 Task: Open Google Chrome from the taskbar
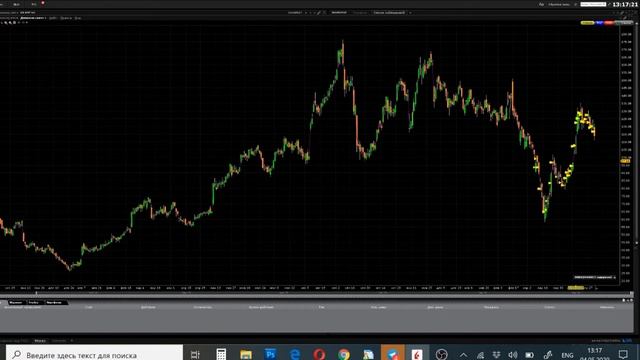(344, 354)
